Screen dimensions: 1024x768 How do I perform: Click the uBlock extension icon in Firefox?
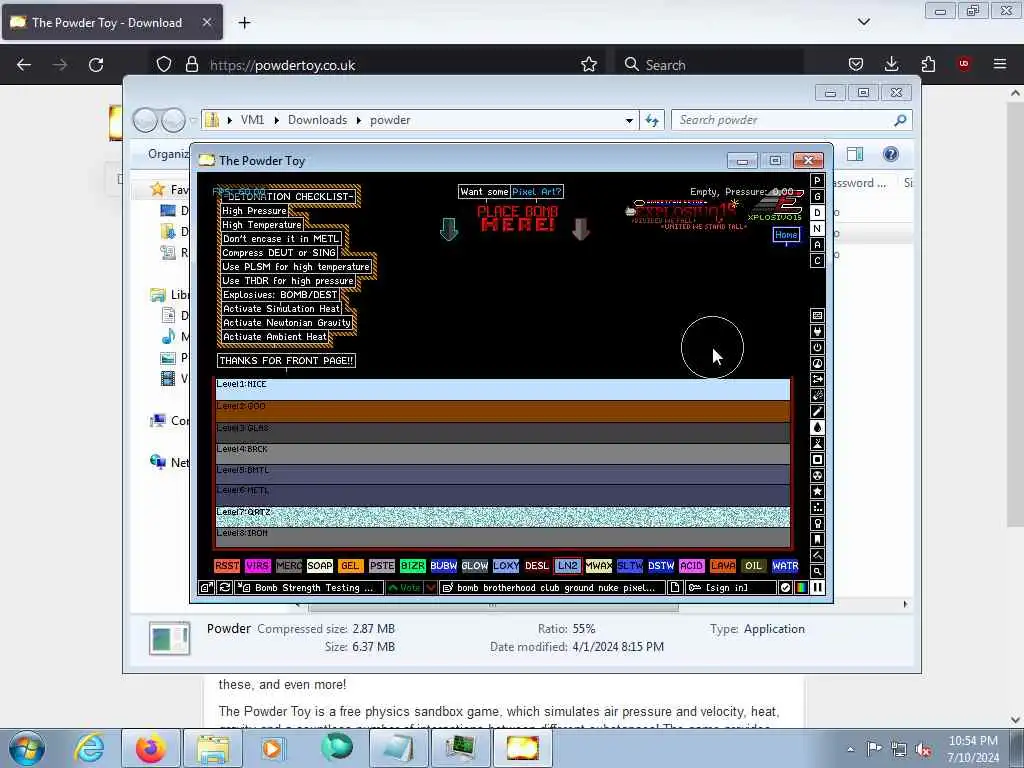[x=963, y=64]
